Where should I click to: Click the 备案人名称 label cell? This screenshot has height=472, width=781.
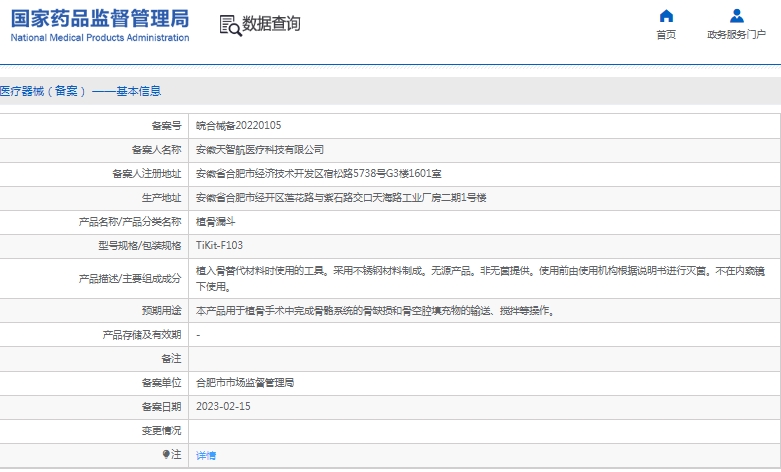[156, 149]
